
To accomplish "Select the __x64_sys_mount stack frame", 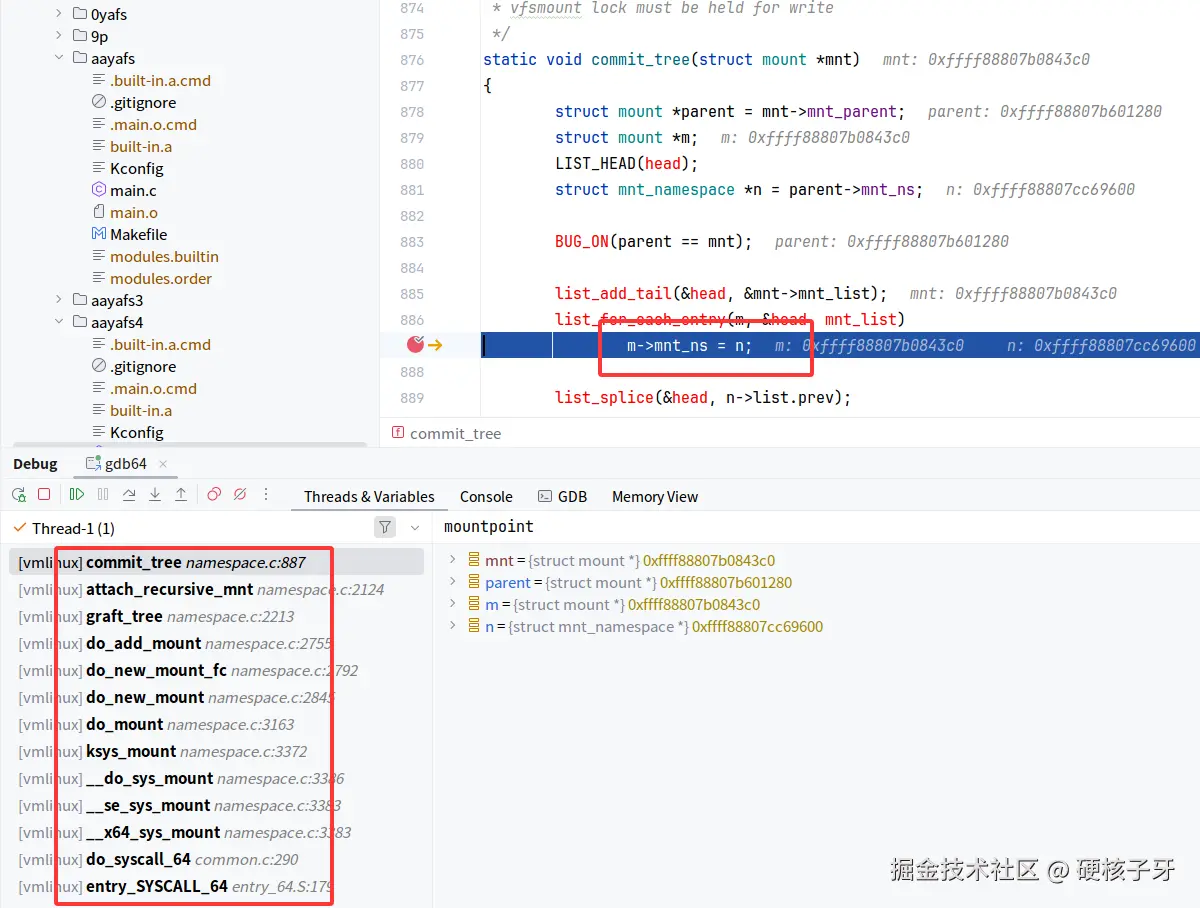I will click(x=216, y=832).
